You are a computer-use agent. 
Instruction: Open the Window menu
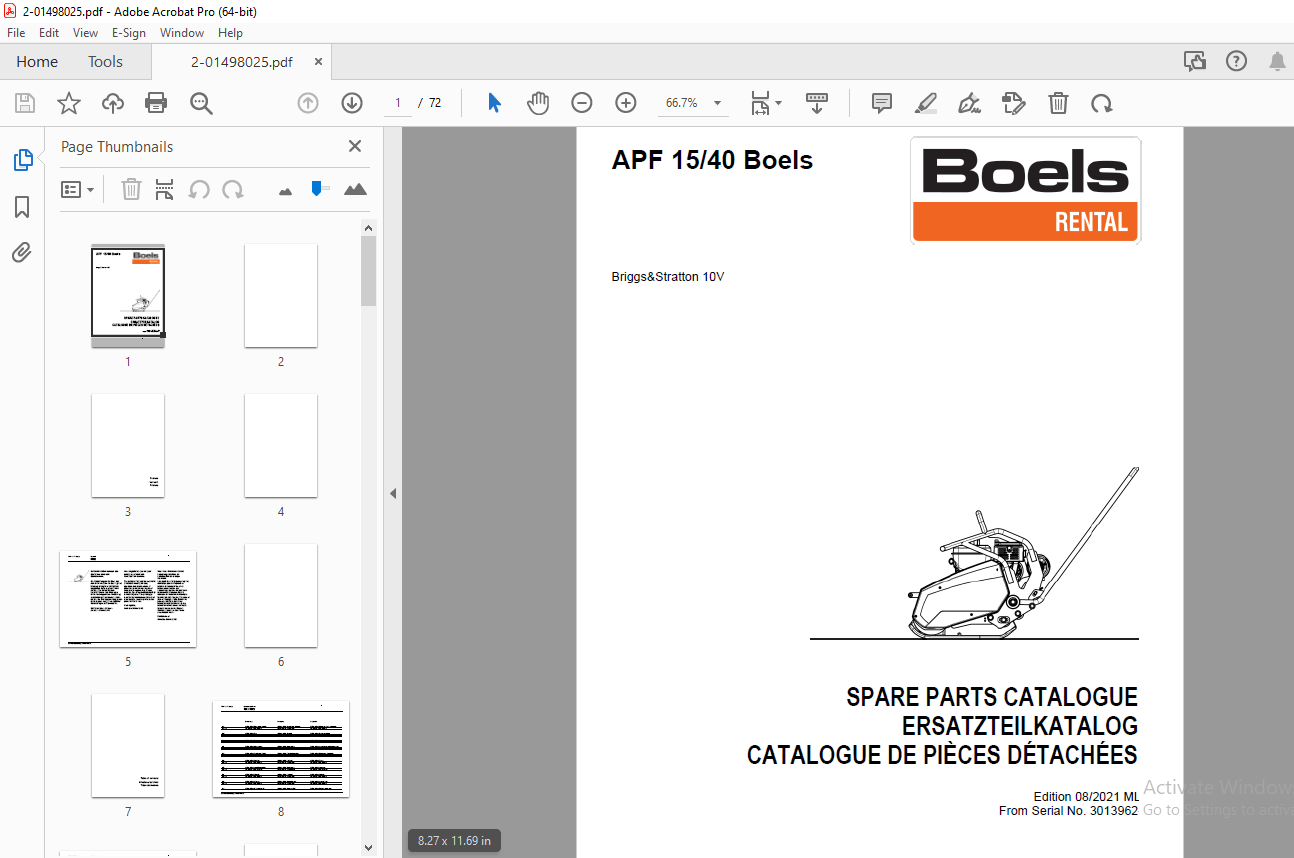[x=182, y=33]
